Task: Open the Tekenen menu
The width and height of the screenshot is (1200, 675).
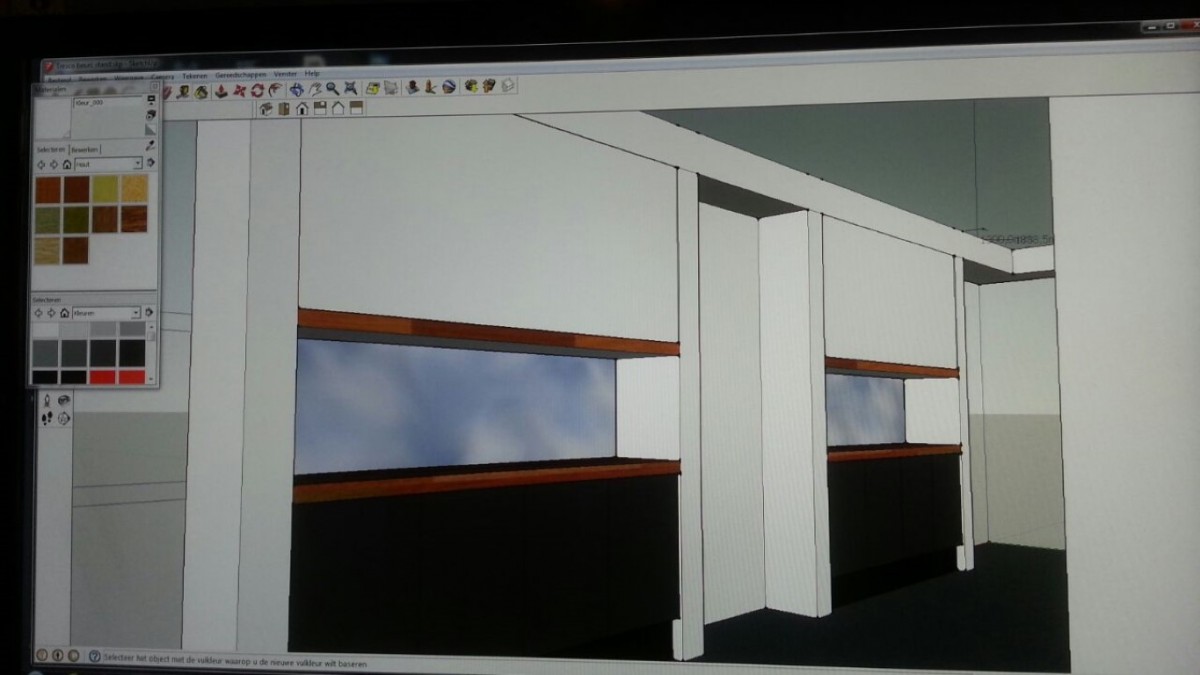Action: [195, 76]
